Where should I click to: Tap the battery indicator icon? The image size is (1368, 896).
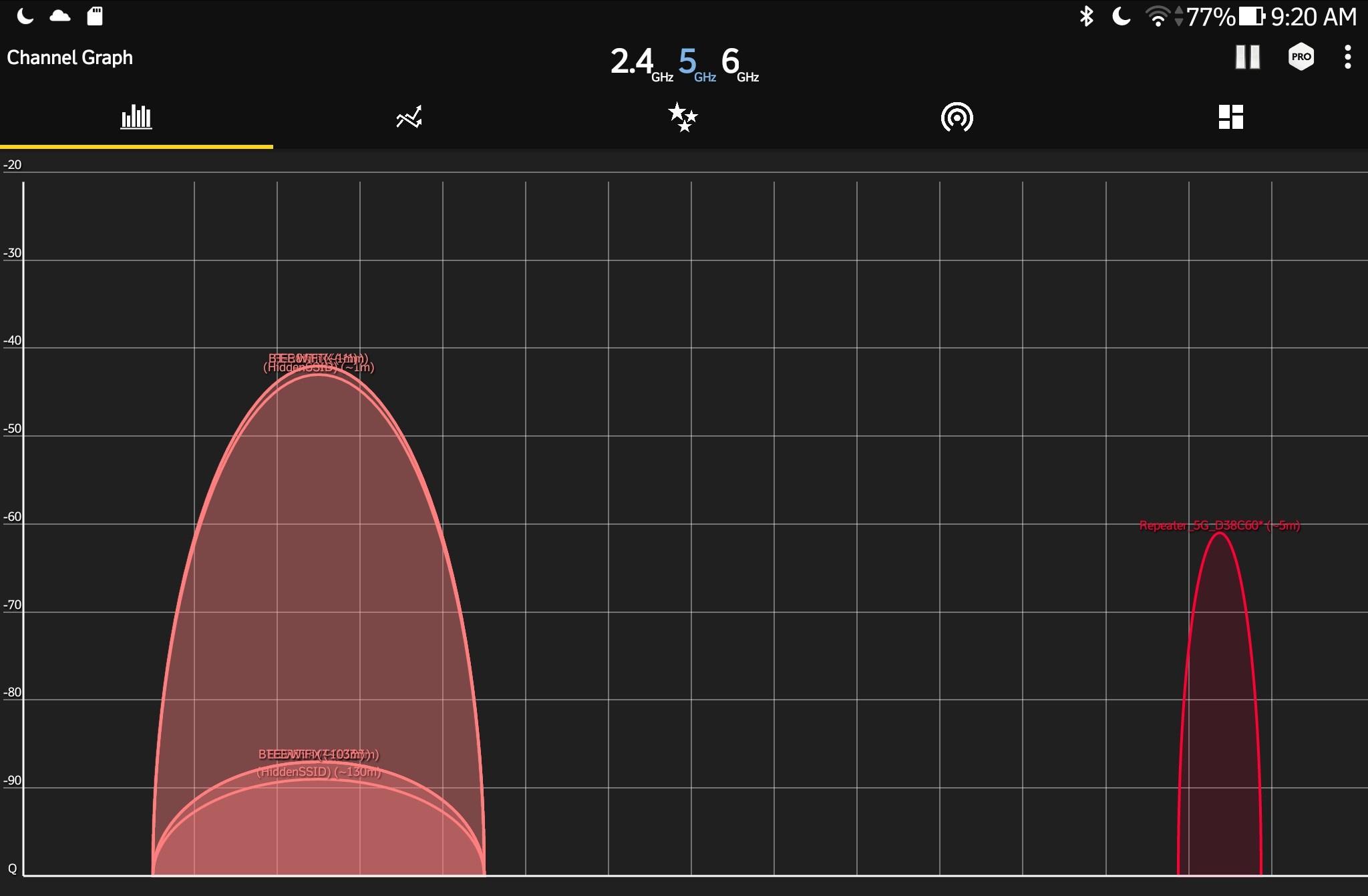[1251, 16]
